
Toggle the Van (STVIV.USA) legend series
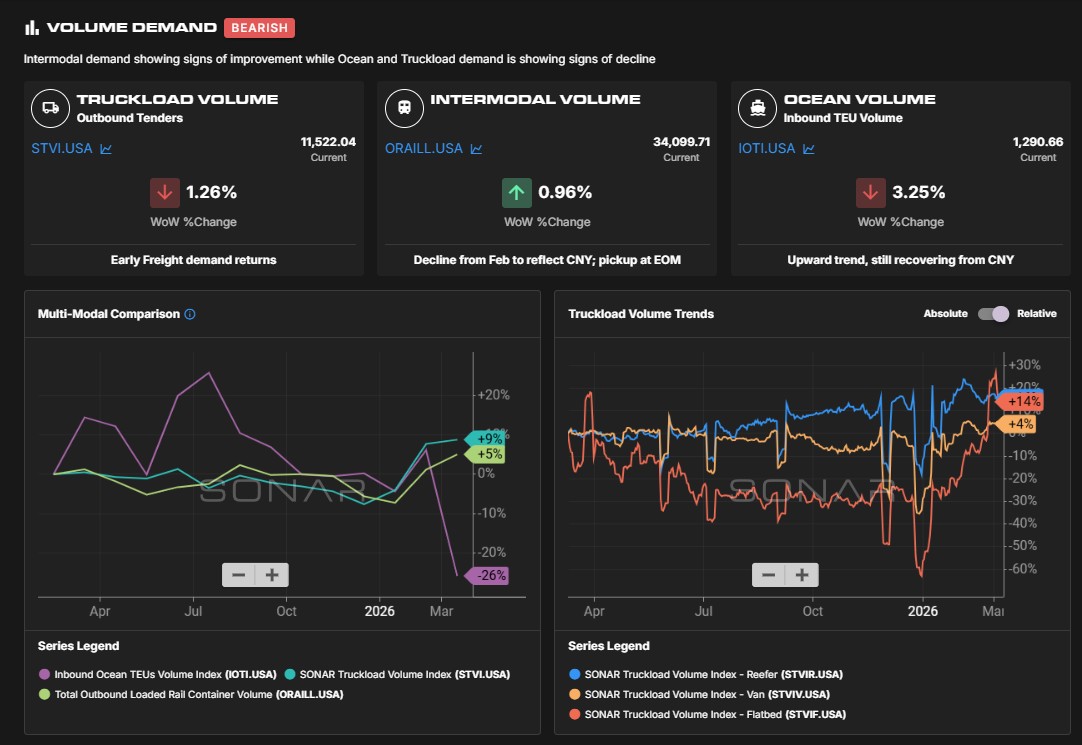pyautogui.click(x=699, y=695)
